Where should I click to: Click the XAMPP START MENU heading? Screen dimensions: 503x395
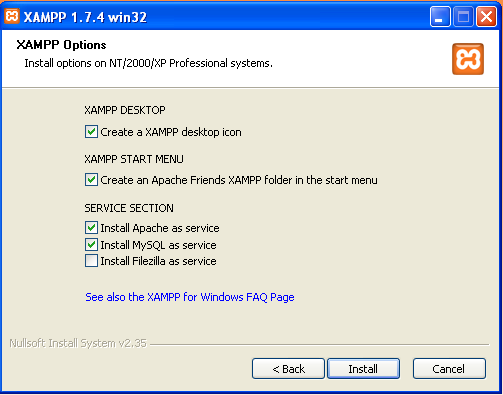(134, 159)
